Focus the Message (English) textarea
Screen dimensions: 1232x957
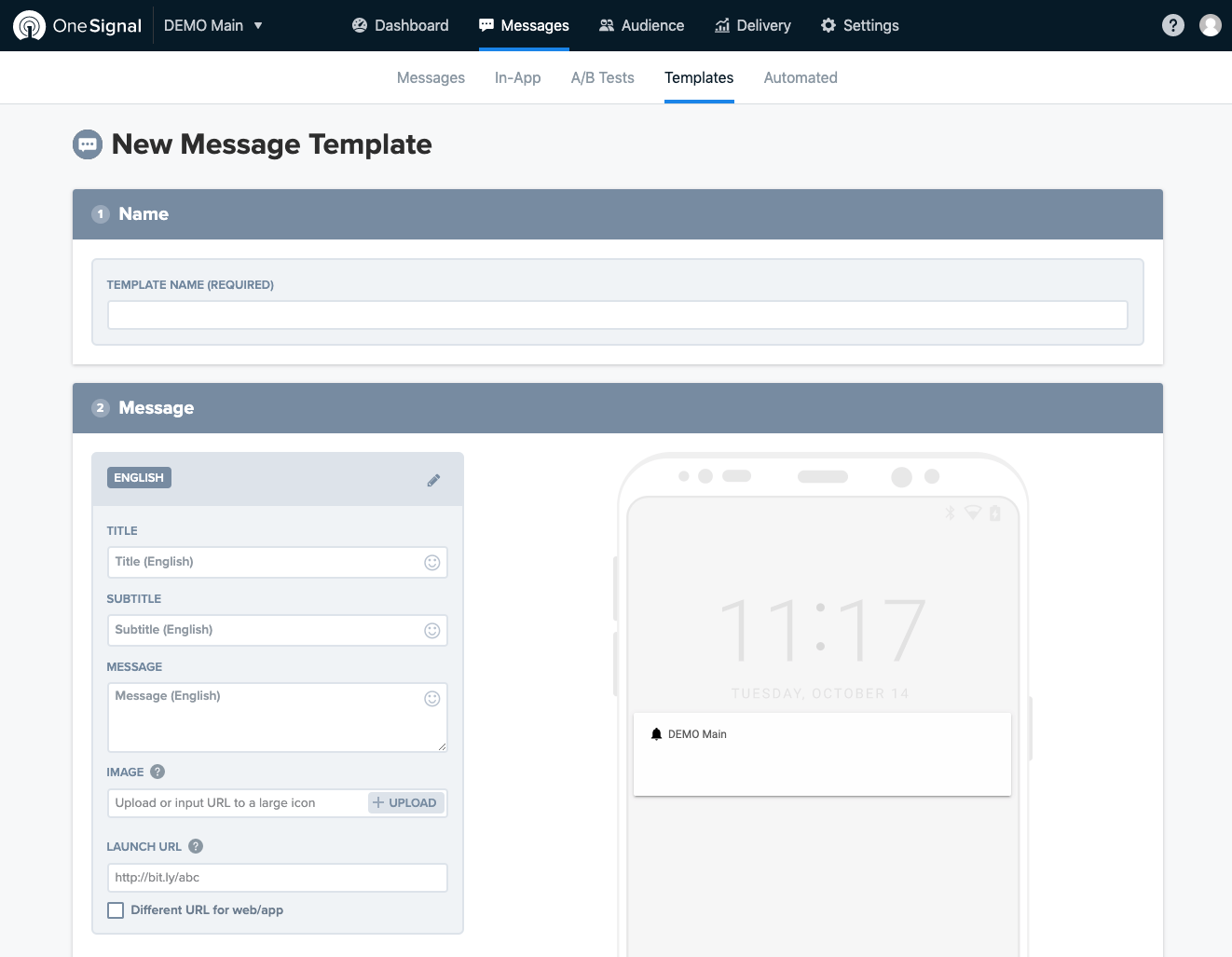pos(278,718)
